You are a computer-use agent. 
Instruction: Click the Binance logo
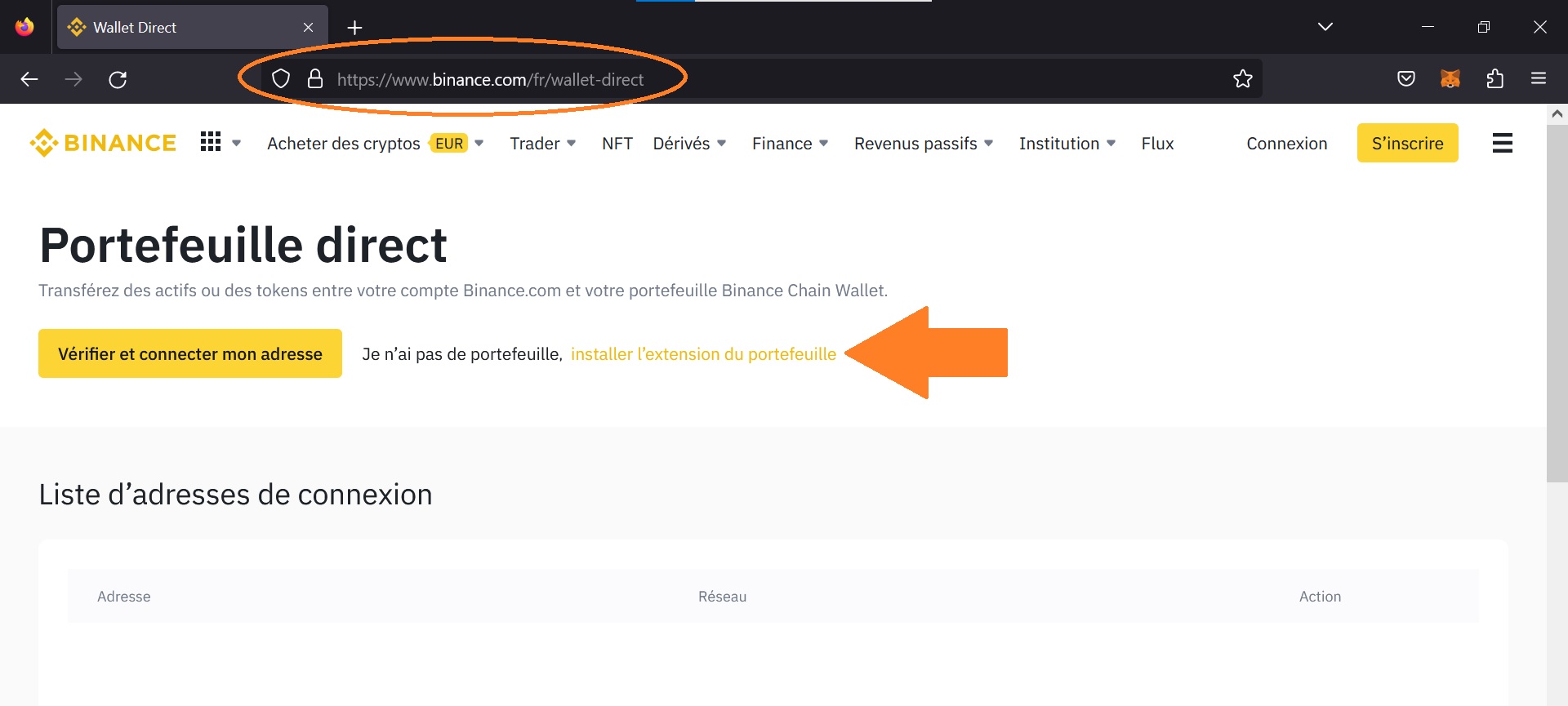(103, 143)
